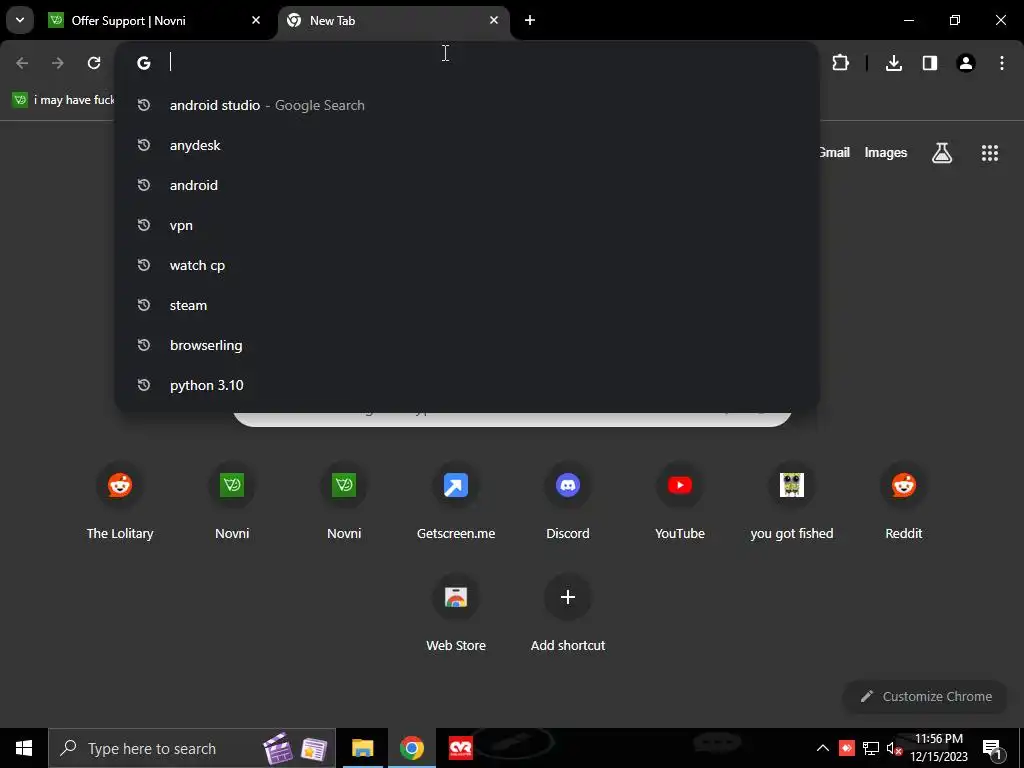Open the Images link
The height and width of the screenshot is (768, 1024).
coord(886,152)
